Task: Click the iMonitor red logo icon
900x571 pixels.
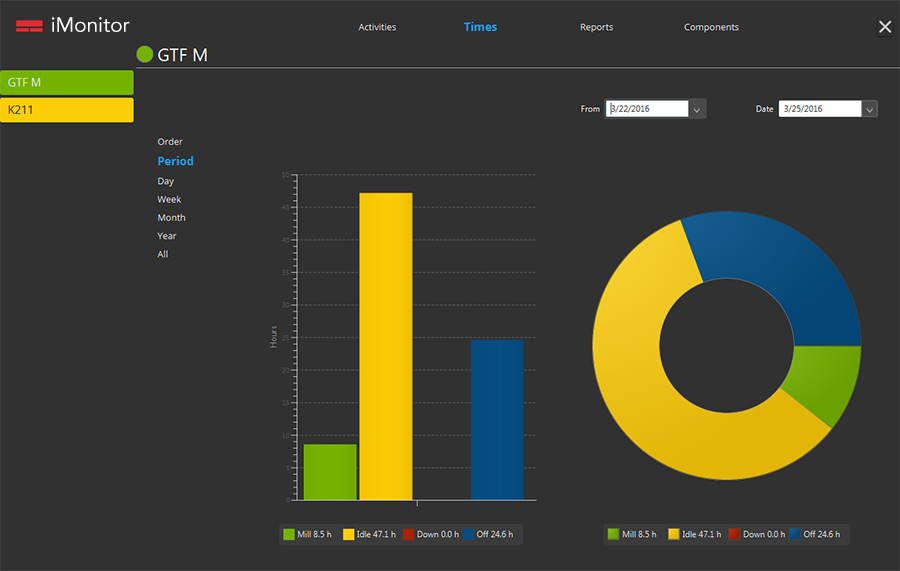Action: click(29, 26)
